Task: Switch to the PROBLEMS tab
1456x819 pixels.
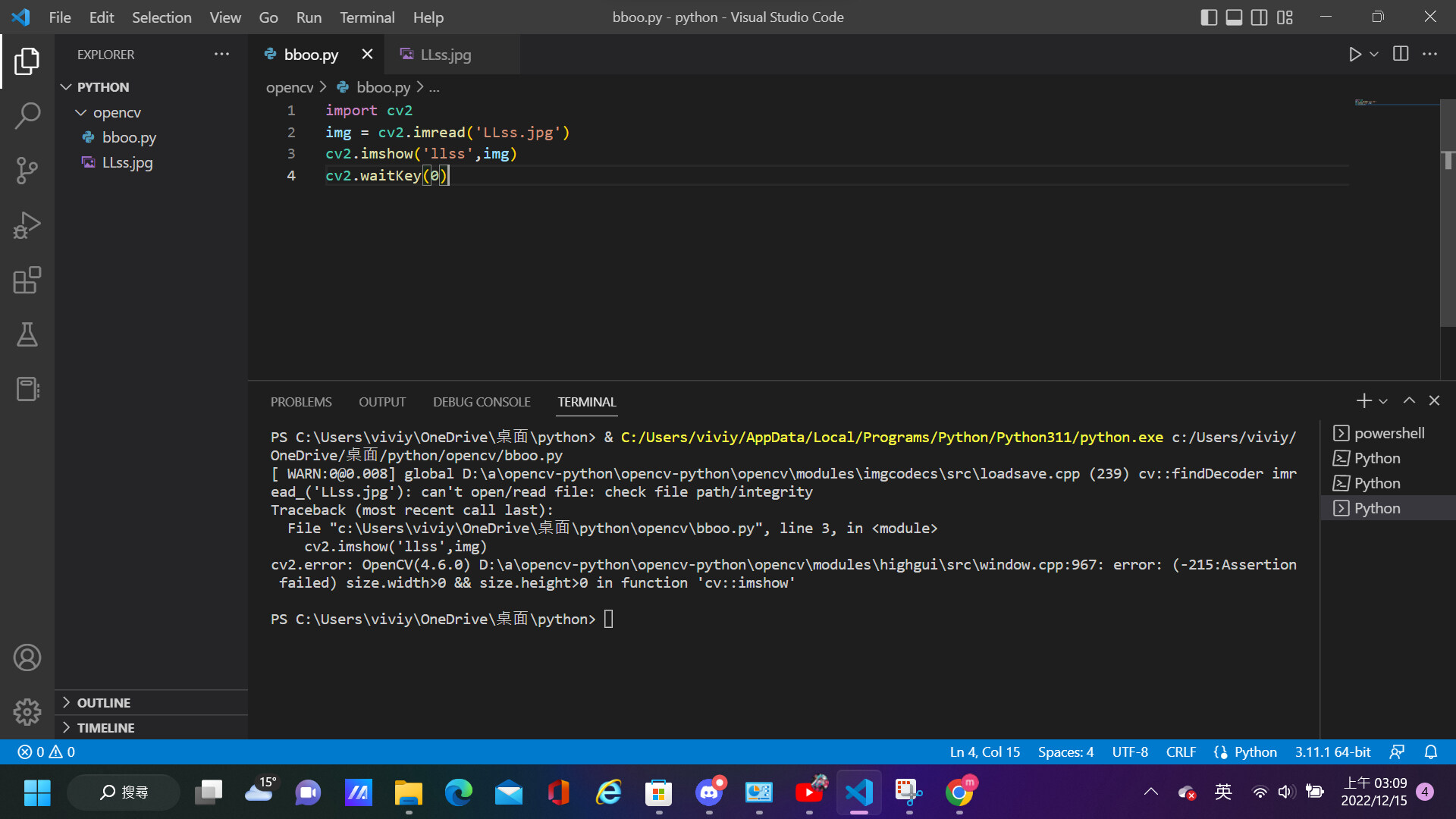Action: 301,402
